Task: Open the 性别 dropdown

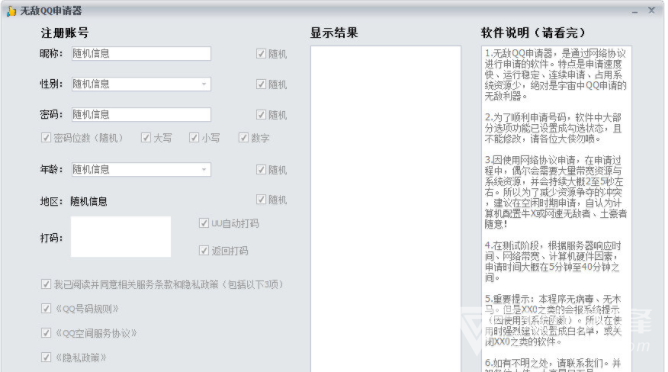Action: coord(141,84)
